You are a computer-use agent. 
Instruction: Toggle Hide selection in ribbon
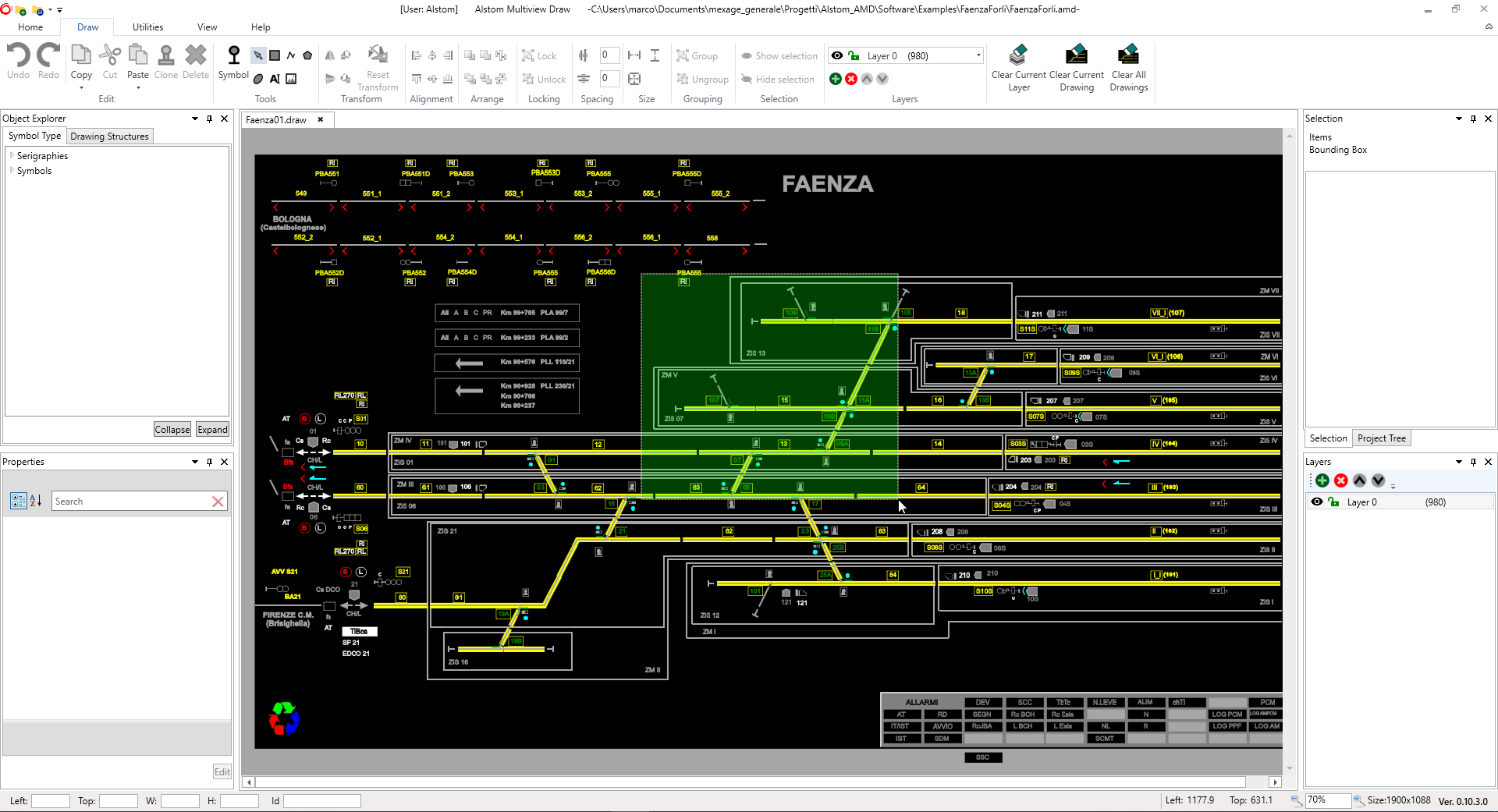(778, 79)
